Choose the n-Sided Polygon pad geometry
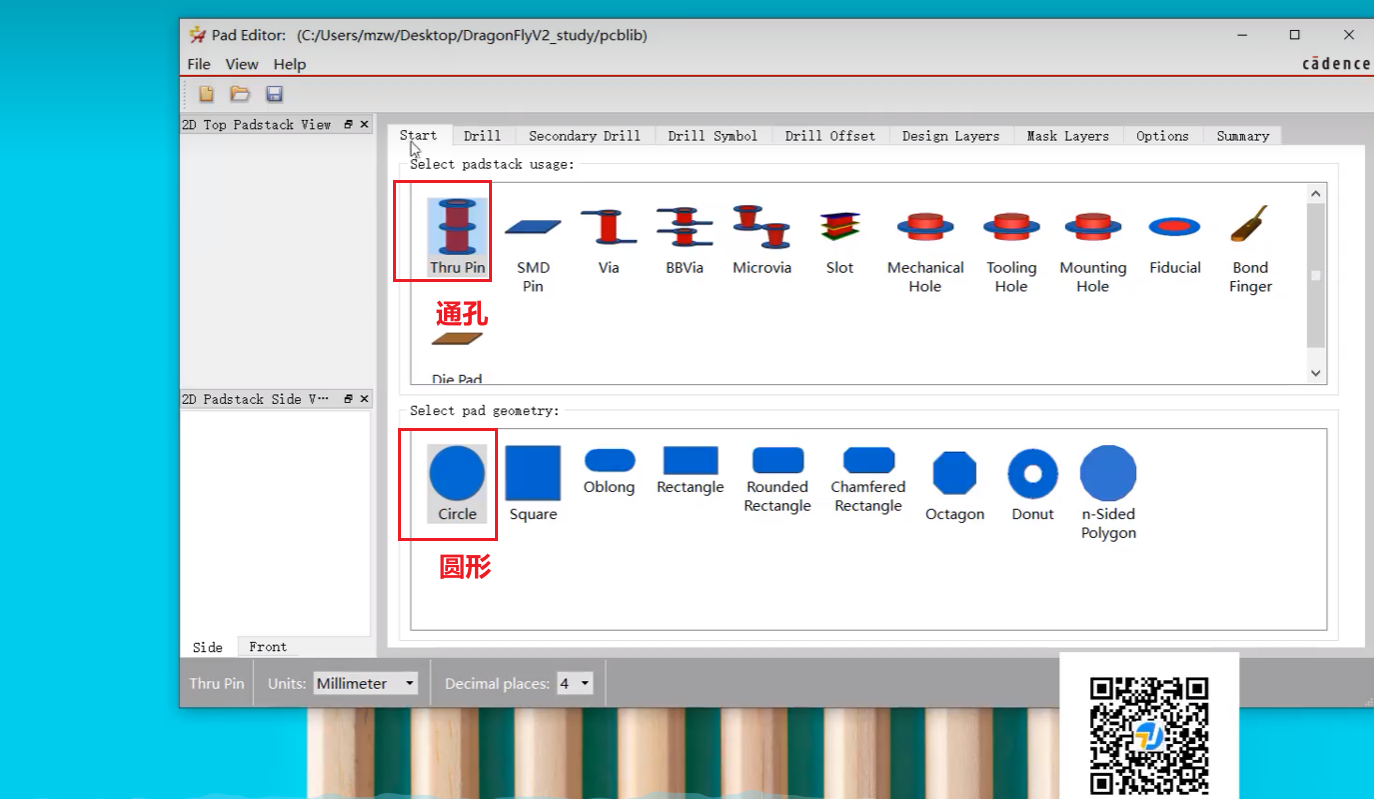Image resolution: width=1374 pixels, height=799 pixels. (x=1108, y=492)
